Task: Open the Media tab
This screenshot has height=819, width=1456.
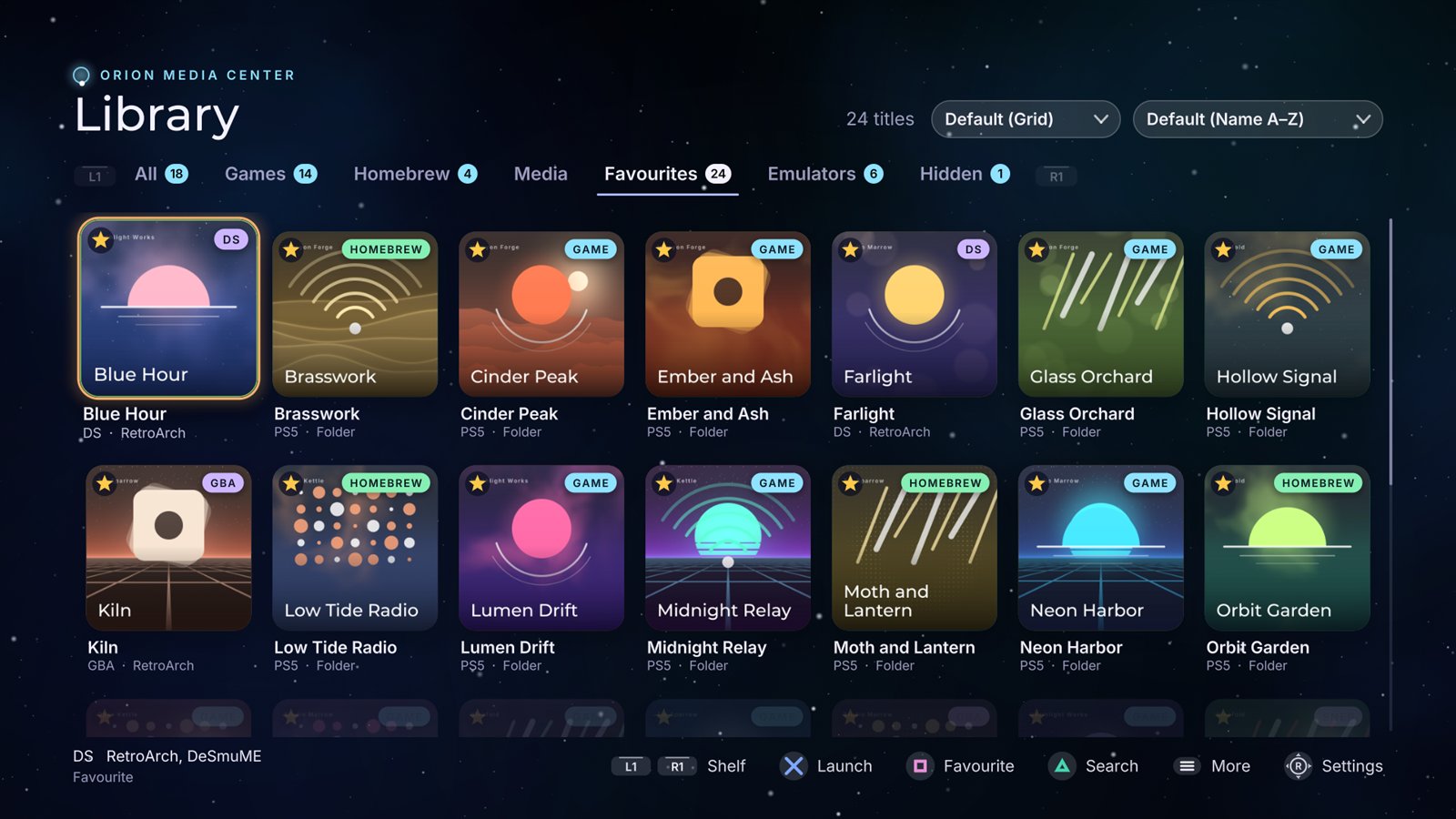Action: point(541,174)
